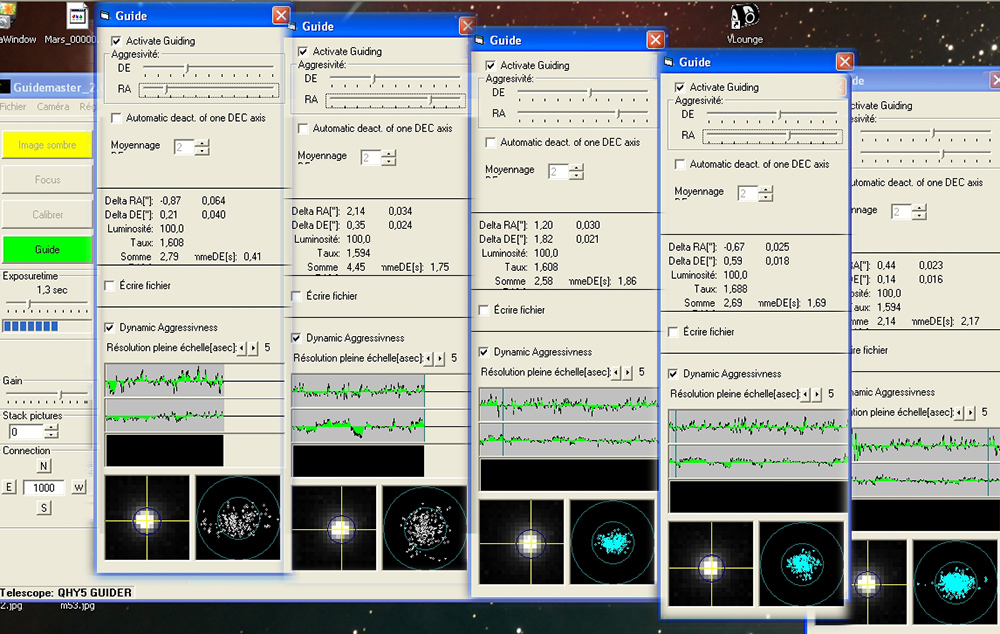Image resolution: width=1000 pixels, height=634 pixels.
Task: Click the 1000 field between E and W
Action: click(x=43, y=487)
